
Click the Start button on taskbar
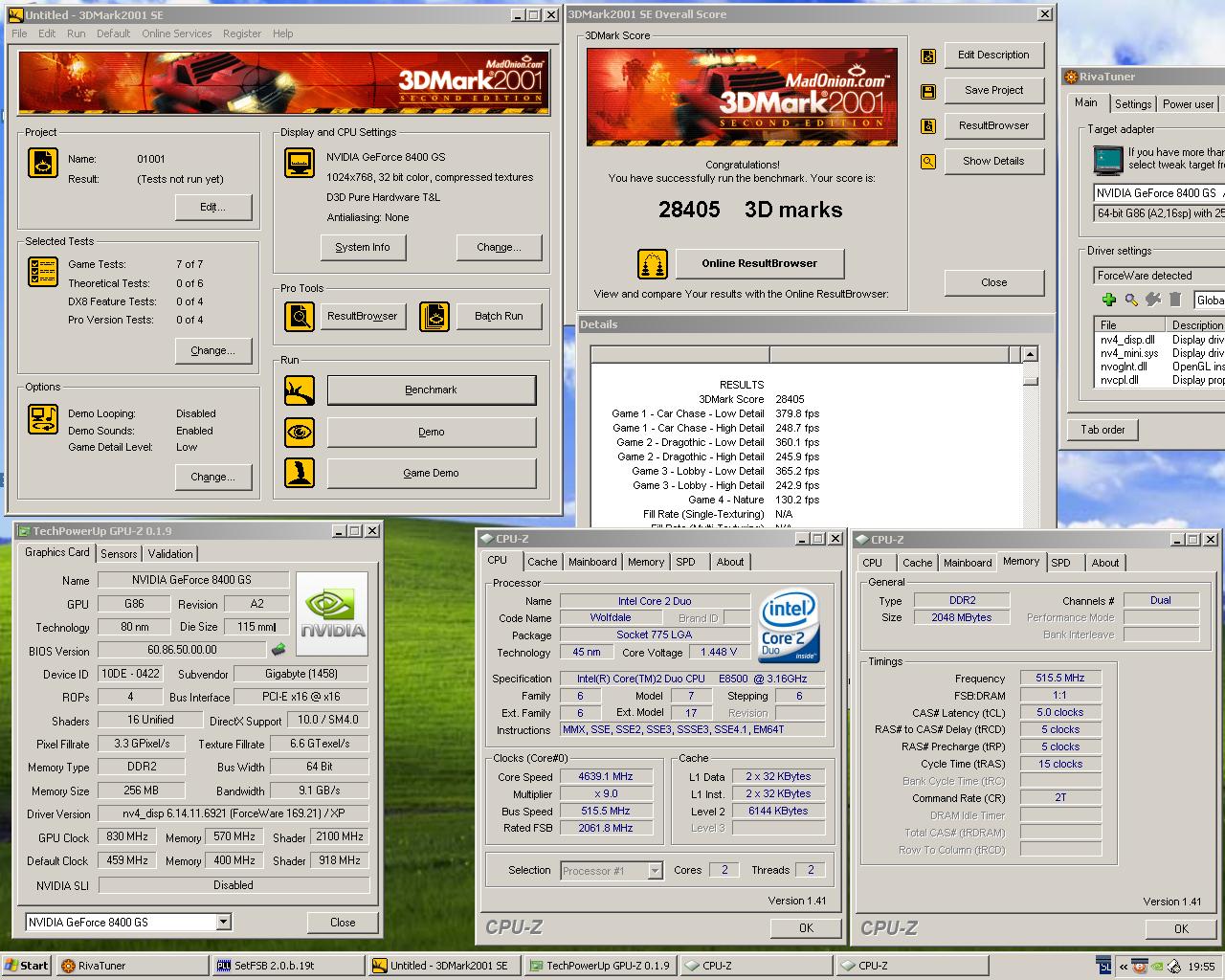point(27,966)
